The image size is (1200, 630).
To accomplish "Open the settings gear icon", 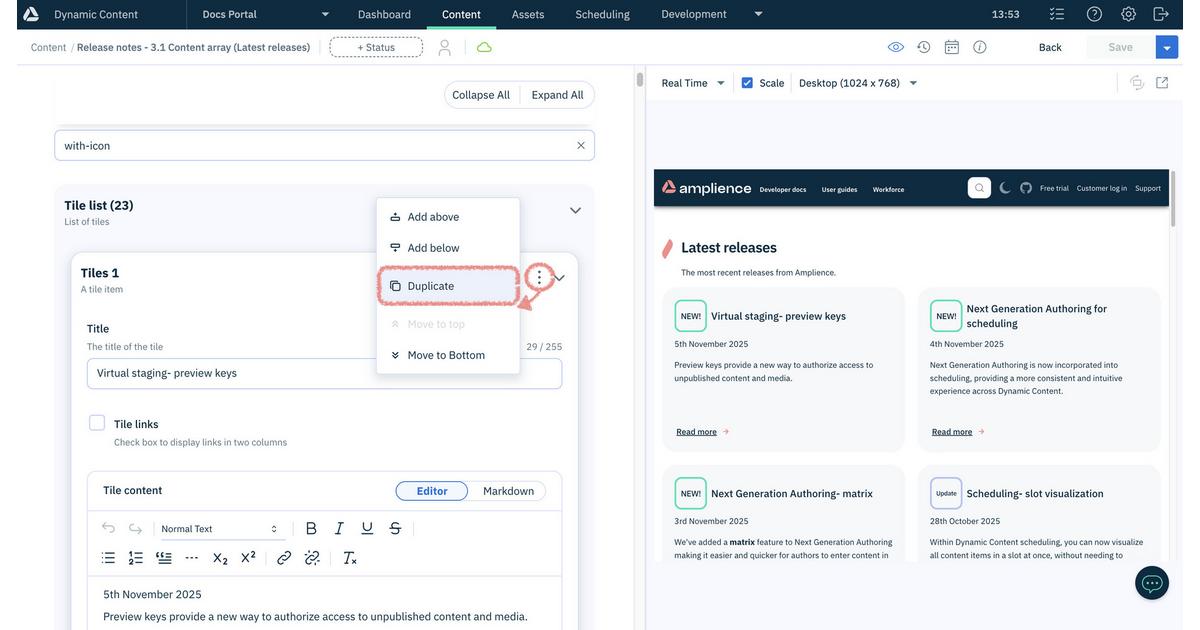I will 1128,14.
